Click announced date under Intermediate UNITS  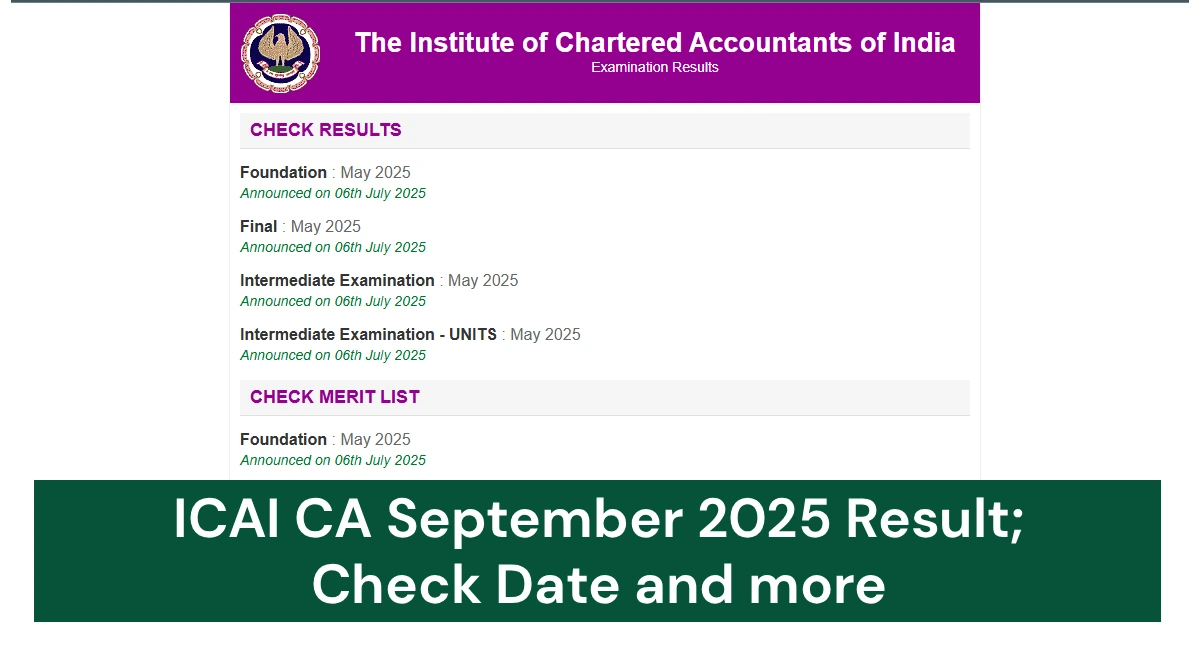point(332,355)
